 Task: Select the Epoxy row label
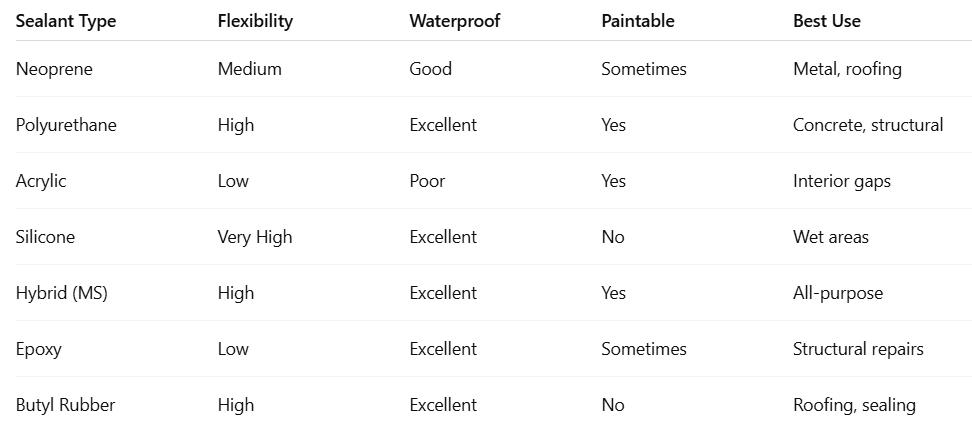[38, 349]
